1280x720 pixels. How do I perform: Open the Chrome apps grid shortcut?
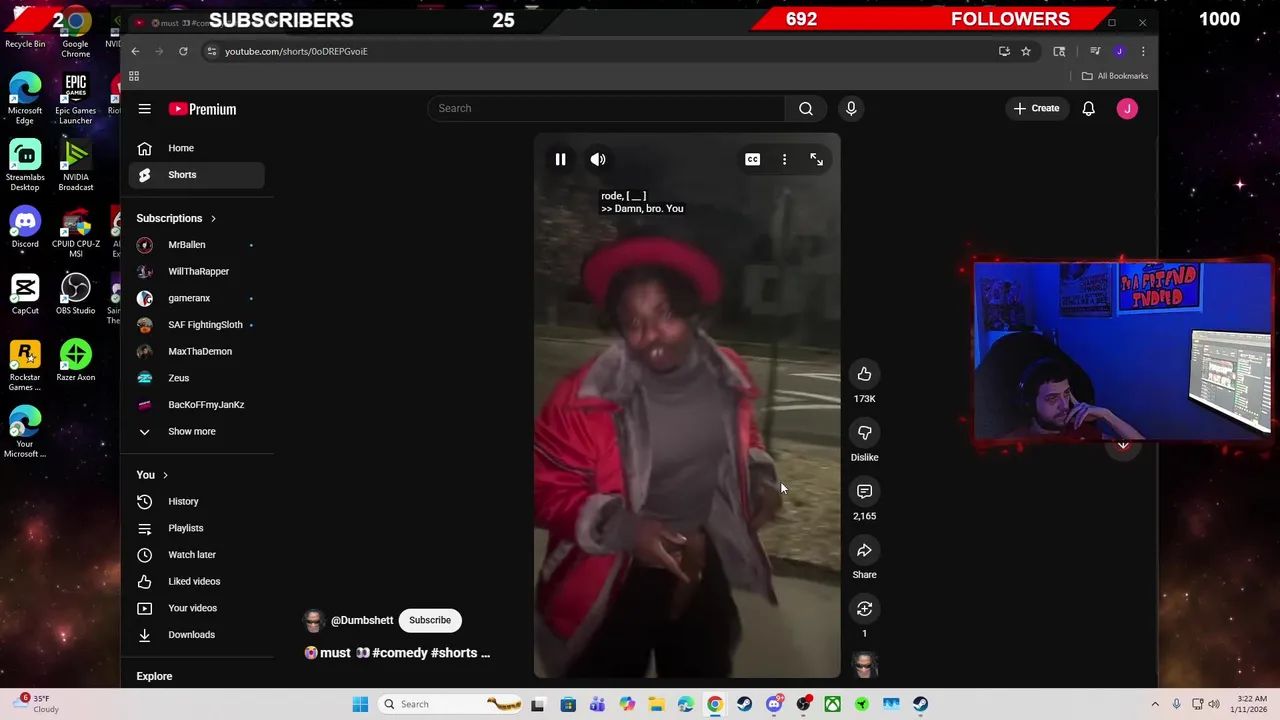(134, 76)
